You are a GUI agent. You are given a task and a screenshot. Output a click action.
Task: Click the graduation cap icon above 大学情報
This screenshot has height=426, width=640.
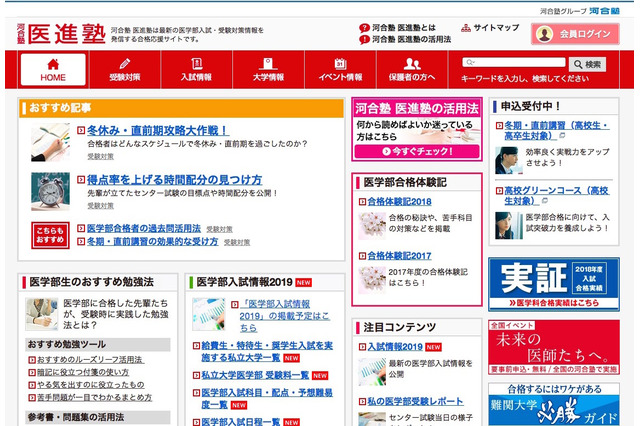click(x=268, y=64)
